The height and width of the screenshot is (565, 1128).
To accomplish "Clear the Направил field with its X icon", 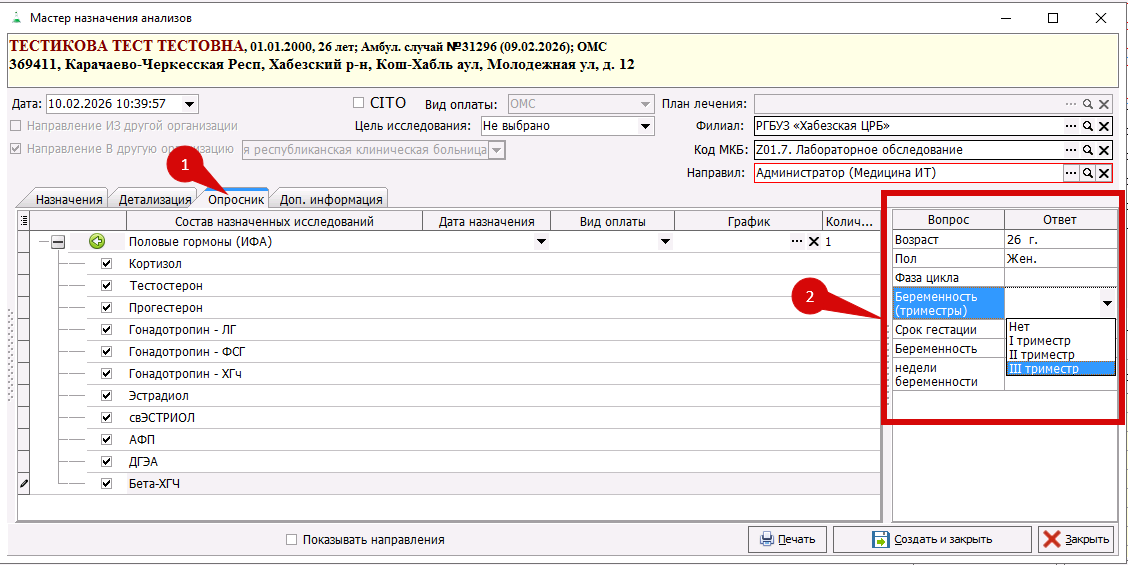I will coord(1104,173).
